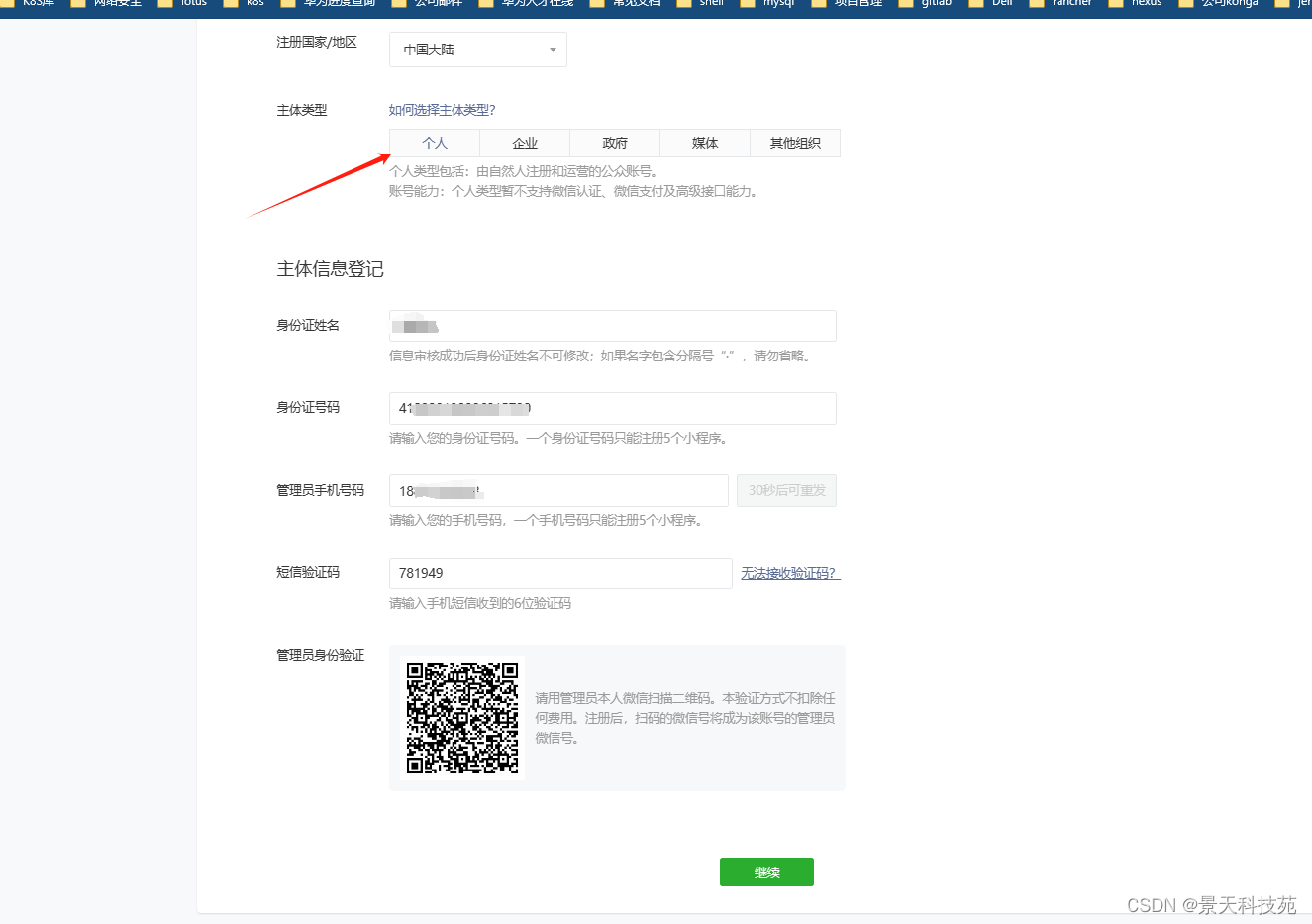Open the mysql bookmark folder
The height and width of the screenshot is (924, 1312).
click(x=768, y=4)
